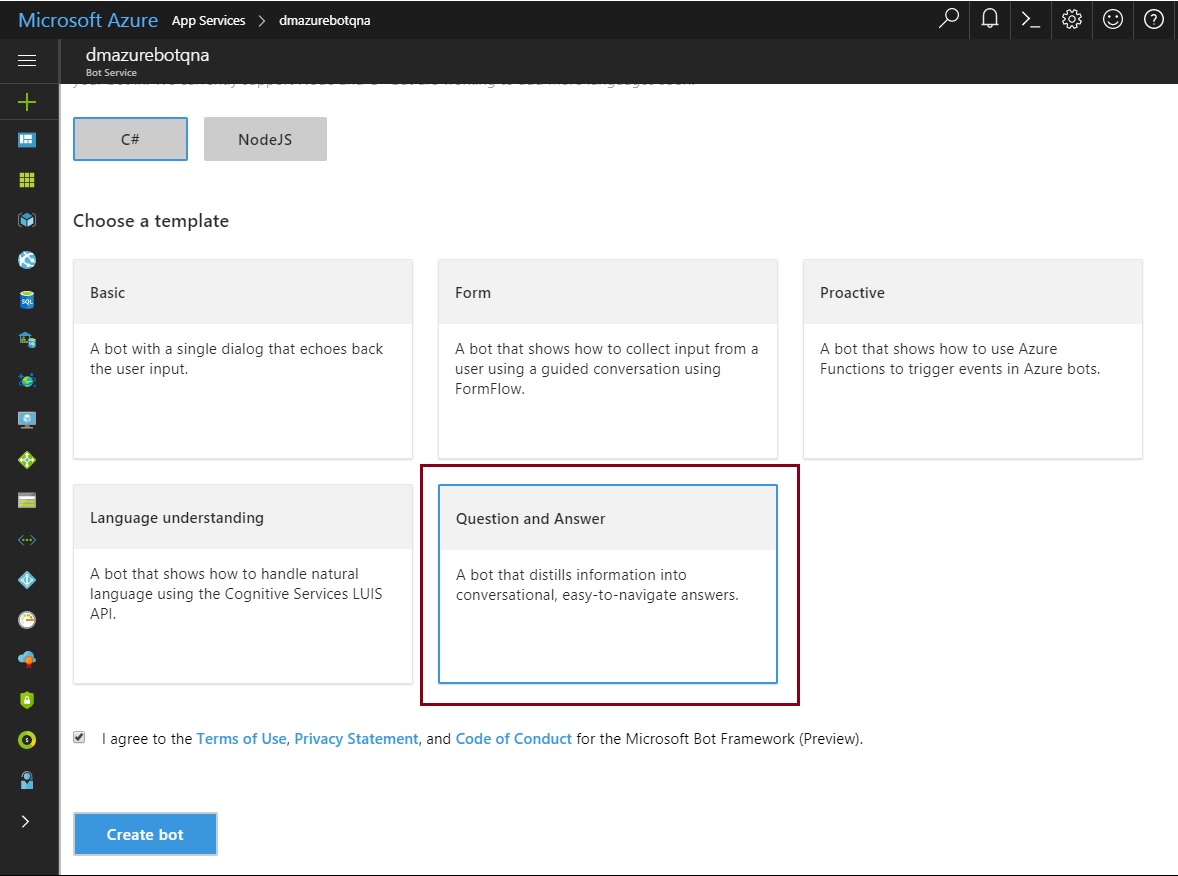
Task: Open the sidebar hamburger menu
Action: 29,62
